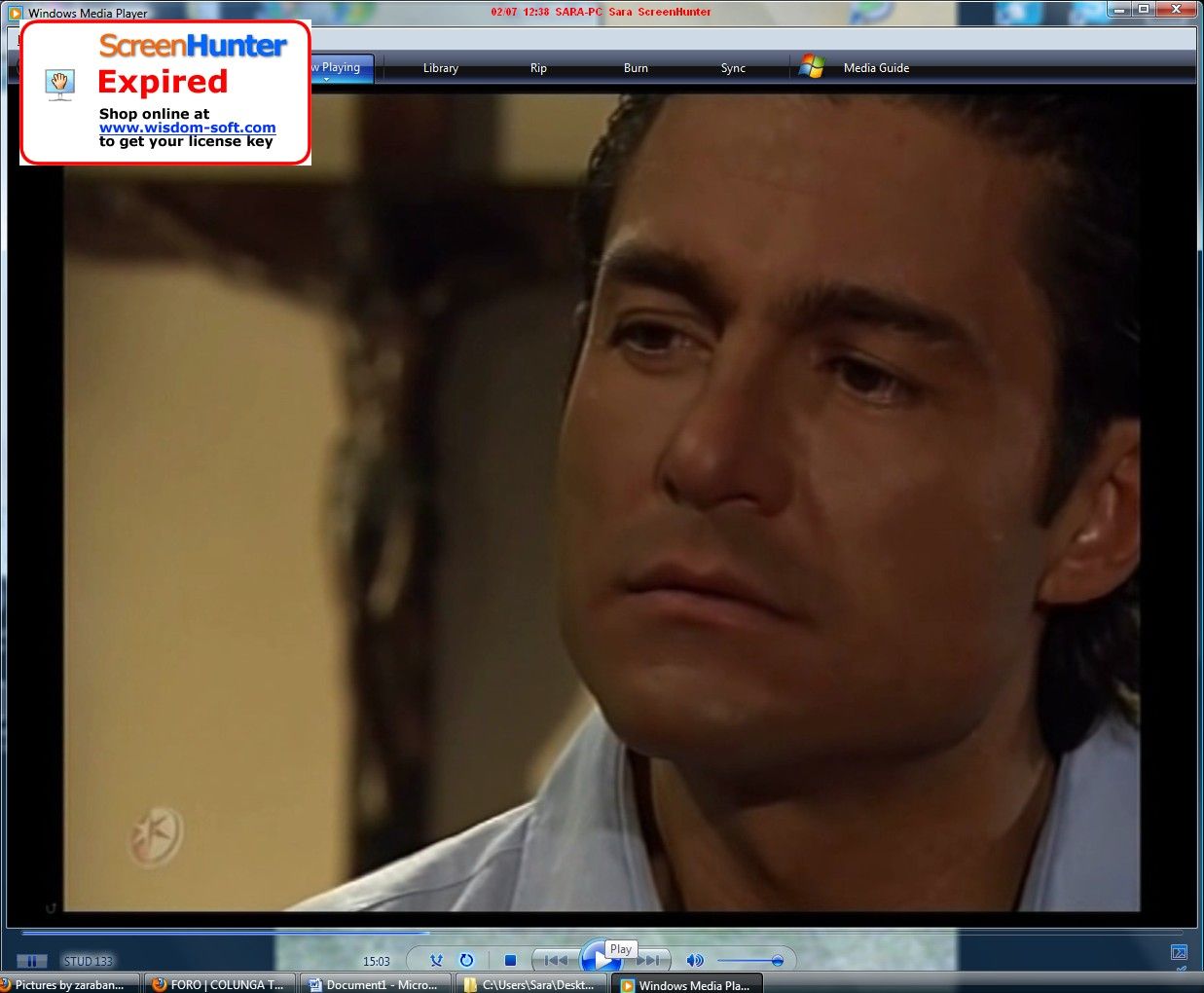This screenshot has width=1204, height=993.
Task: Expand the Now Playing tab arrow
Action: click(327, 79)
